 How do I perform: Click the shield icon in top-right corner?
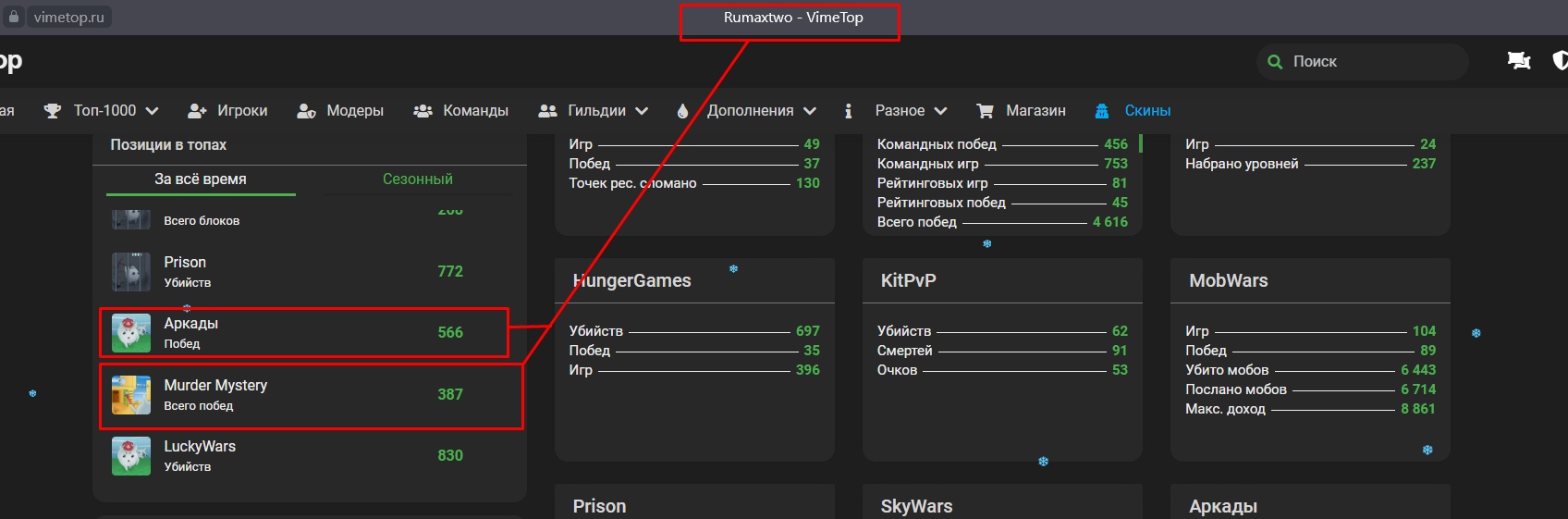pos(1560,61)
